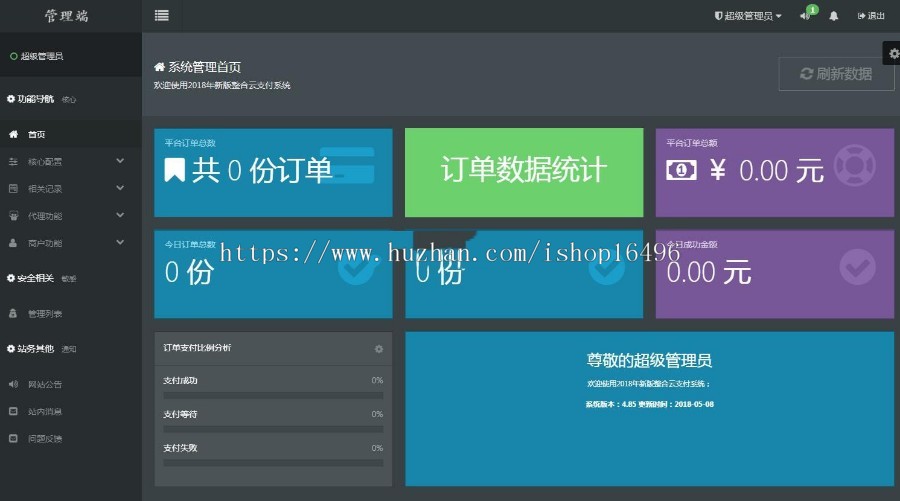Click the feedback icon beside 问题反馈

click(x=13, y=438)
